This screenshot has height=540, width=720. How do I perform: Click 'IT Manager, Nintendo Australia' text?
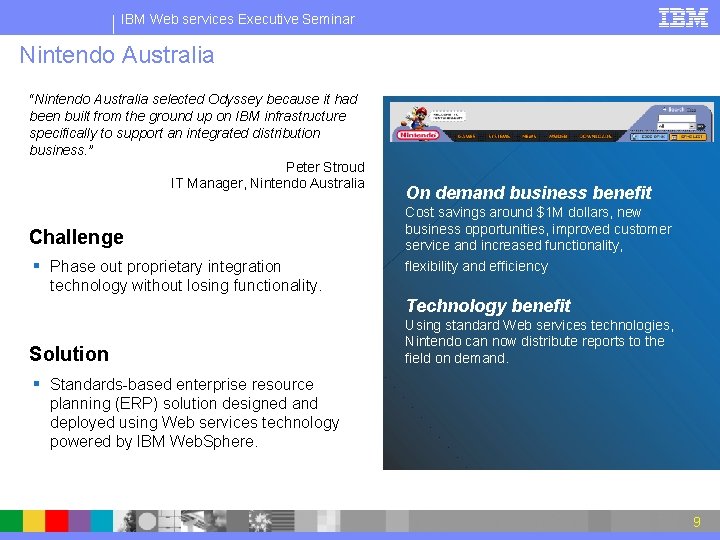tap(268, 183)
